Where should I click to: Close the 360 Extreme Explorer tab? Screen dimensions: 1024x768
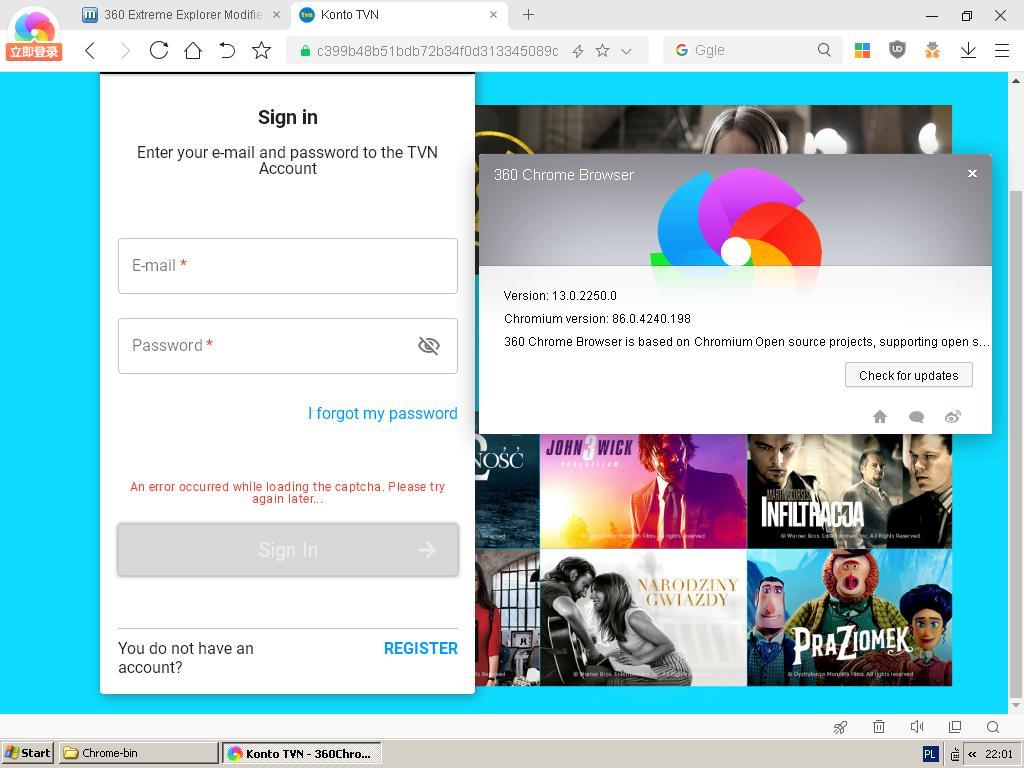(x=276, y=14)
